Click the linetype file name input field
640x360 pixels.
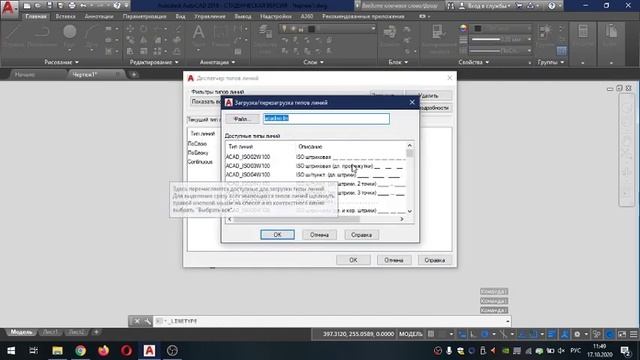(326, 118)
